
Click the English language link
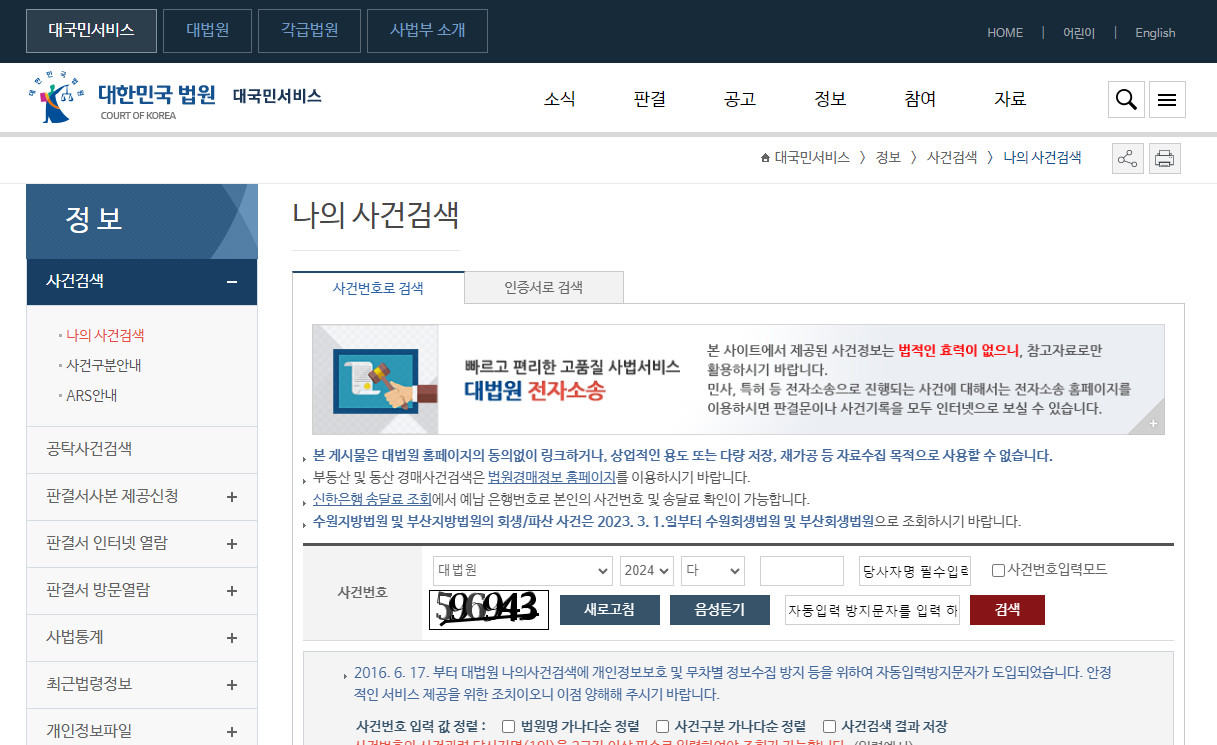point(1155,33)
